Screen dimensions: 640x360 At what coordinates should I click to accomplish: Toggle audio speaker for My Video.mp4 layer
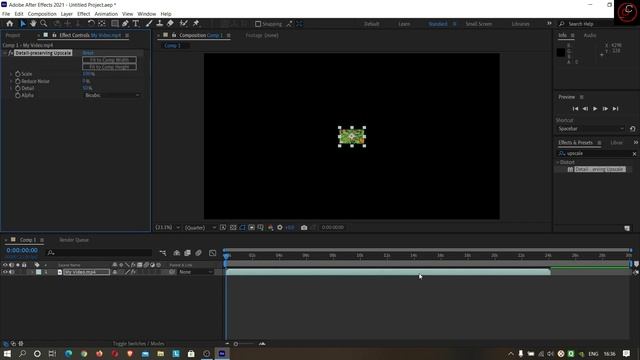11,272
